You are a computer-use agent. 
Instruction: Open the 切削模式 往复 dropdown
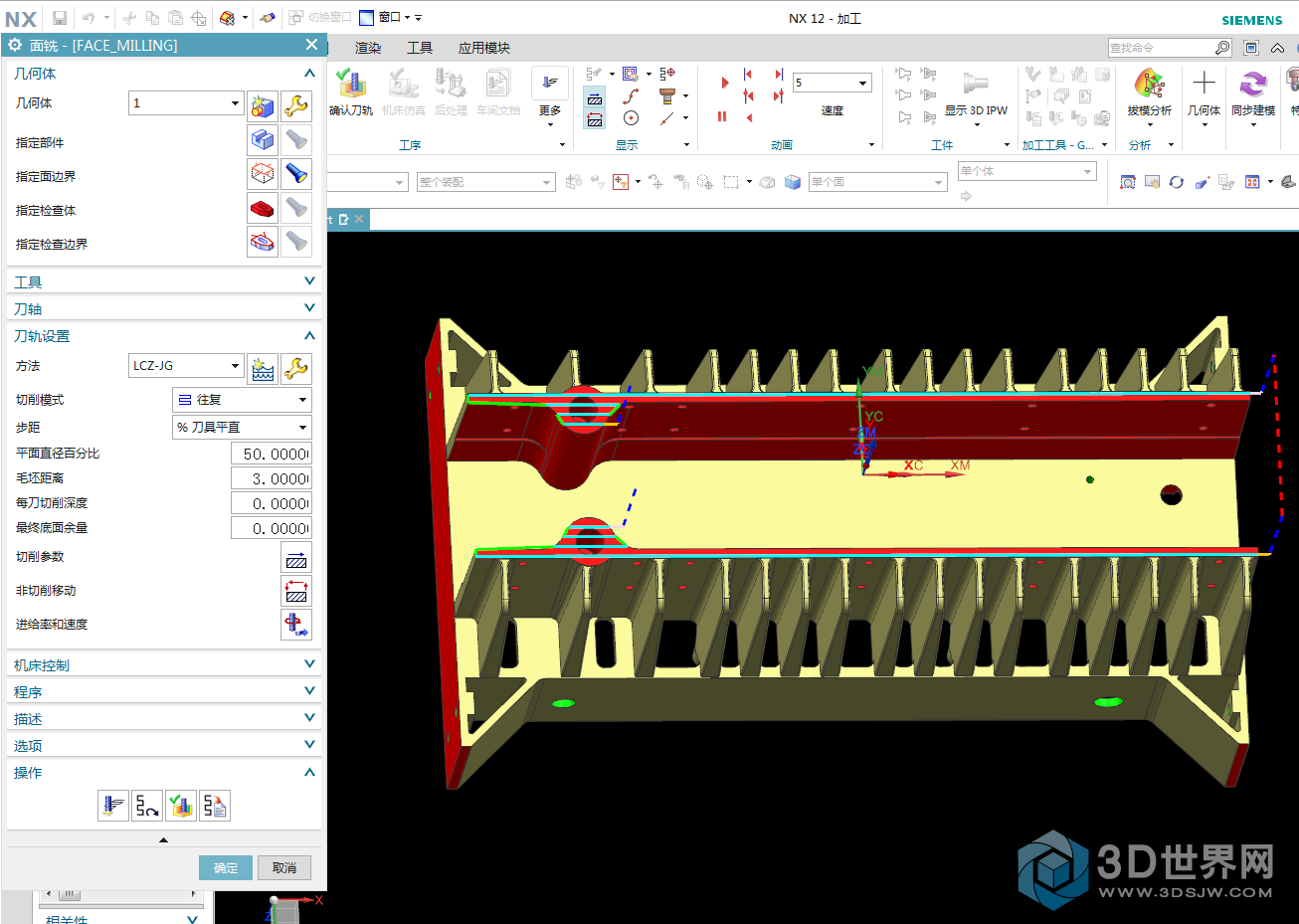[242, 400]
